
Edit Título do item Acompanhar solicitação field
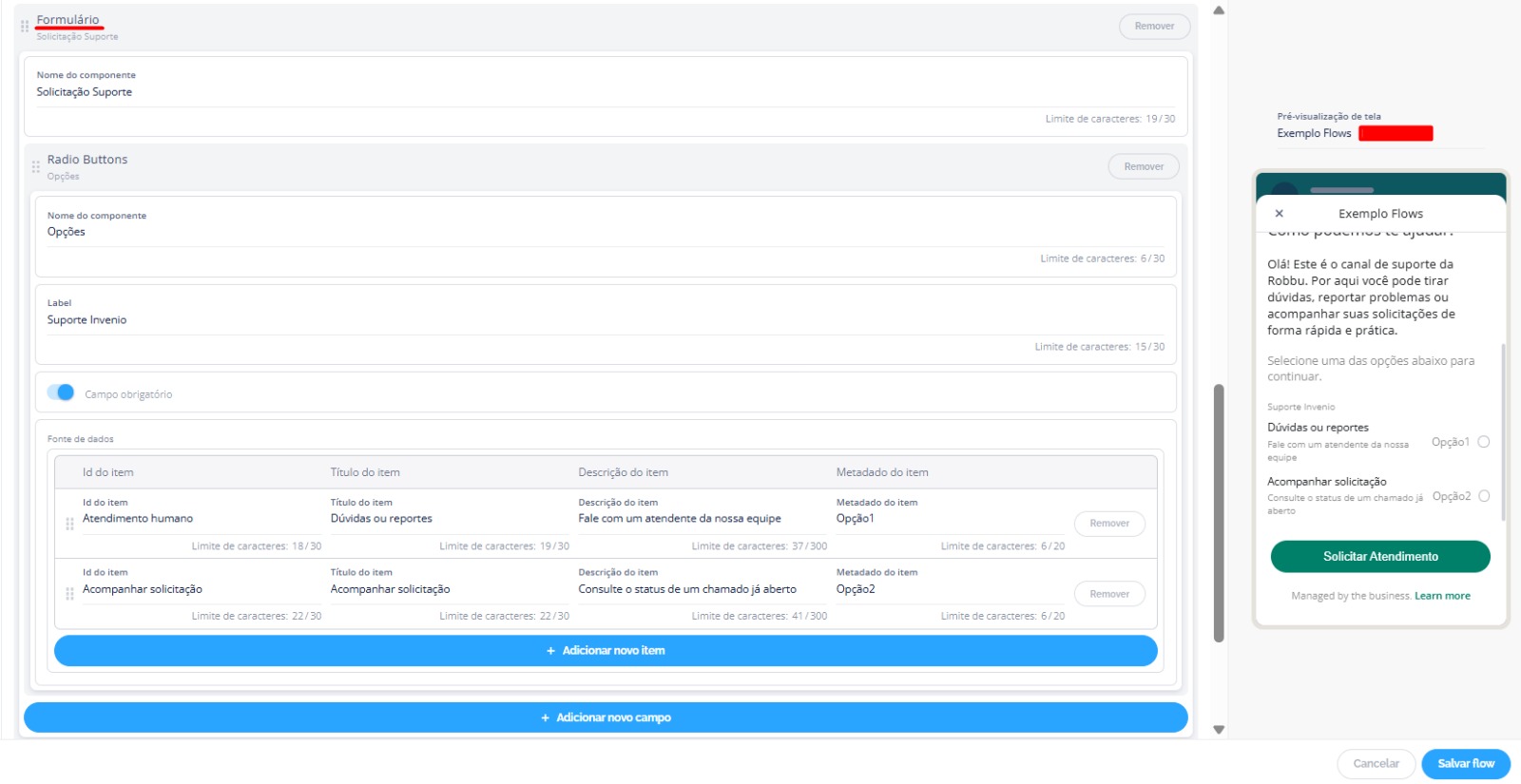pos(450,589)
